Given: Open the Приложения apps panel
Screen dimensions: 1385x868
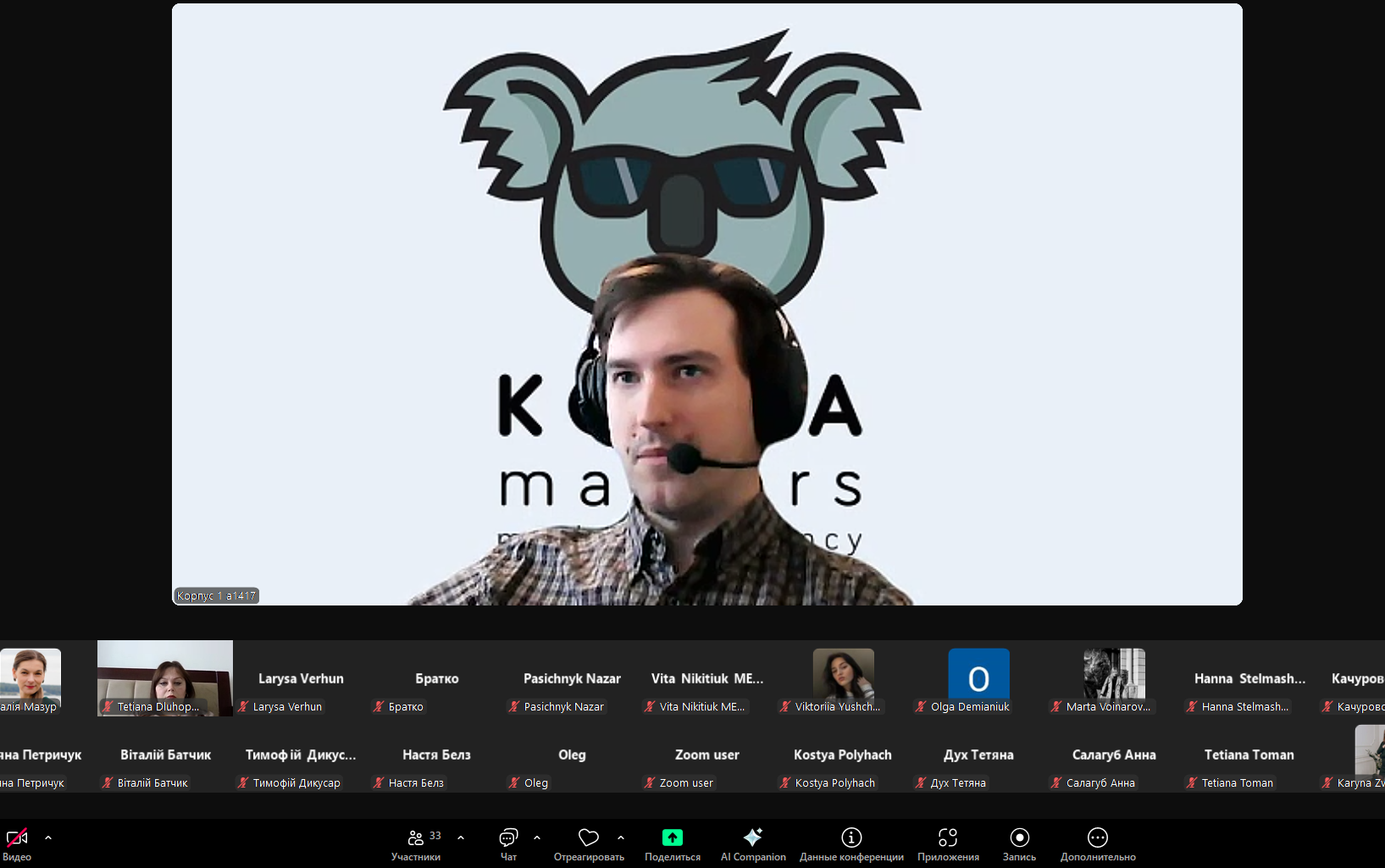Looking at the screenshot, I should [x=948, y=844].
